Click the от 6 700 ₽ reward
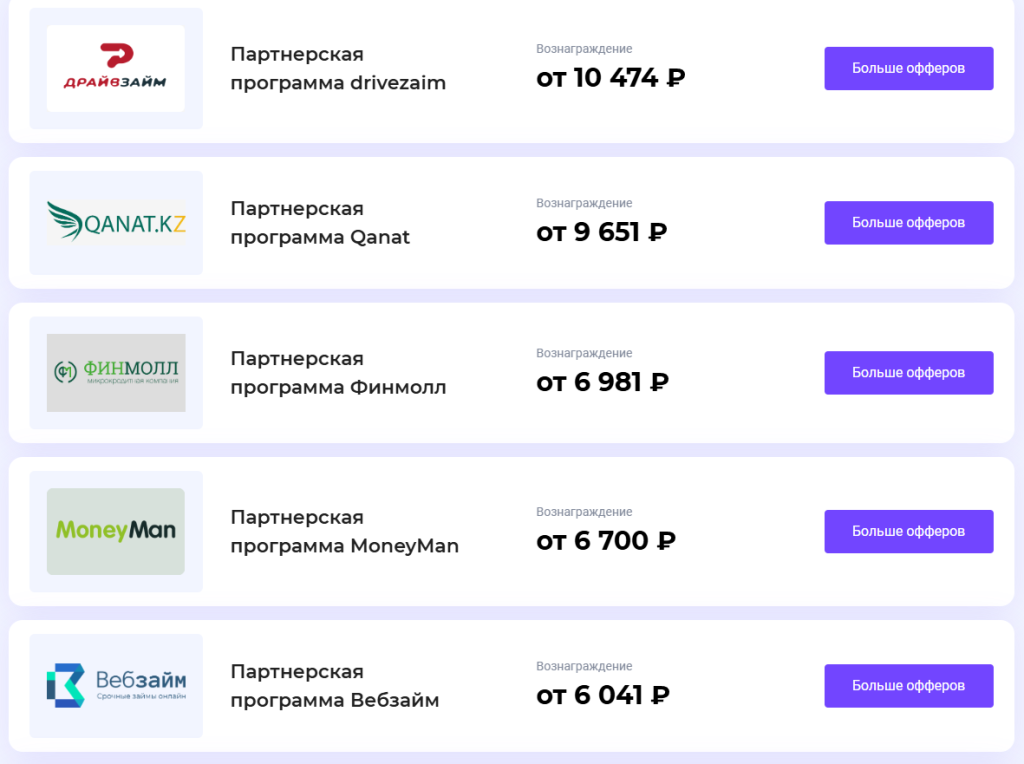The height and width of the screenshot is (764, 1024). coord(606,541)
